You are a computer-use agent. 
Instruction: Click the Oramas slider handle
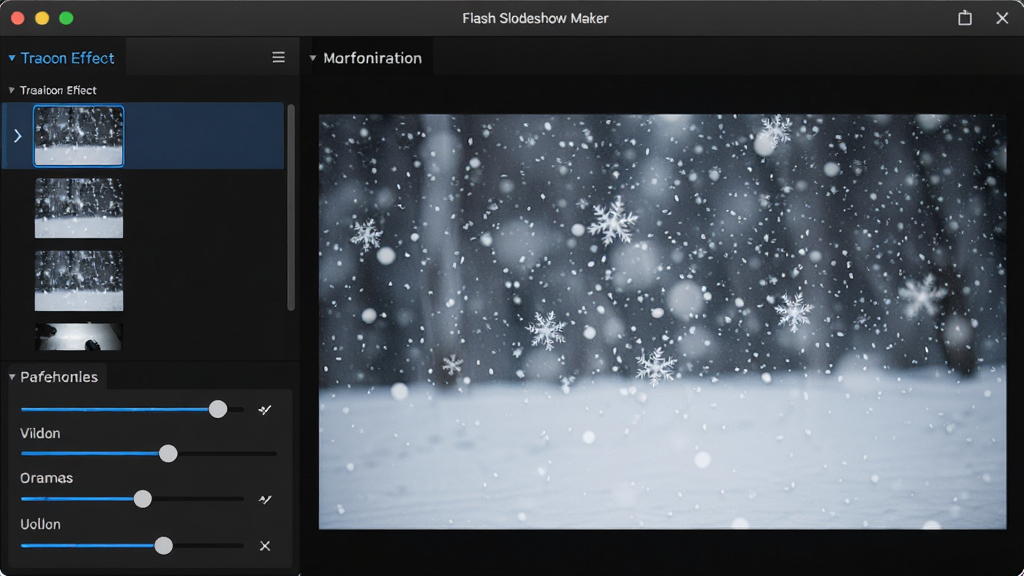(x=142, y=499)
